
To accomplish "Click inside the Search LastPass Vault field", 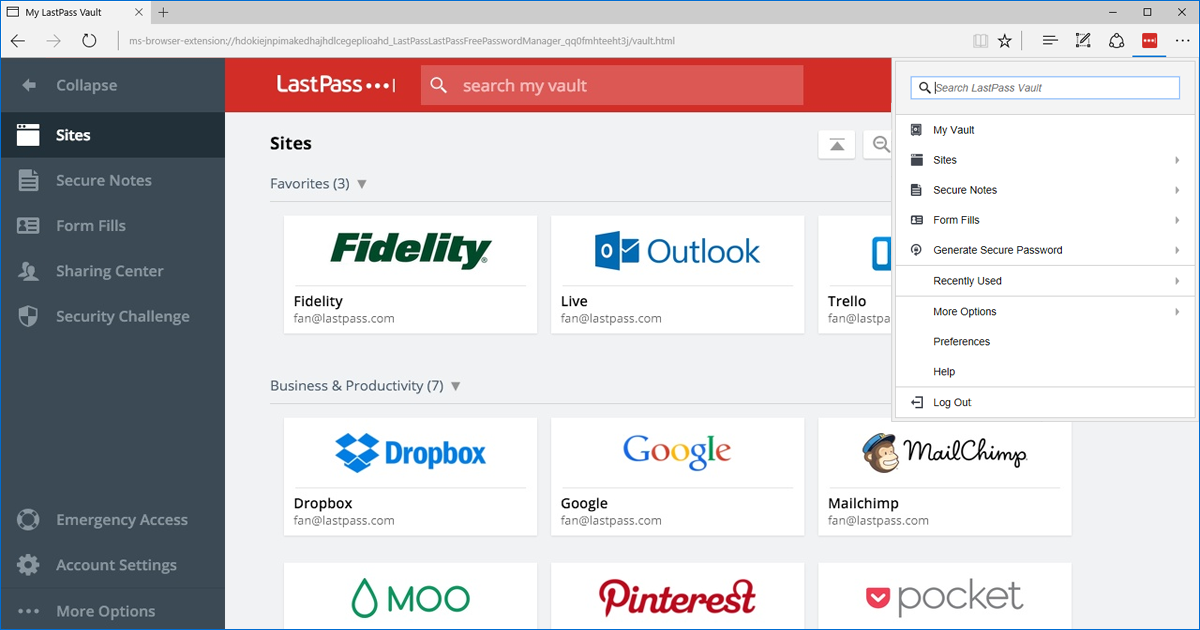I will coord(1044,87).
